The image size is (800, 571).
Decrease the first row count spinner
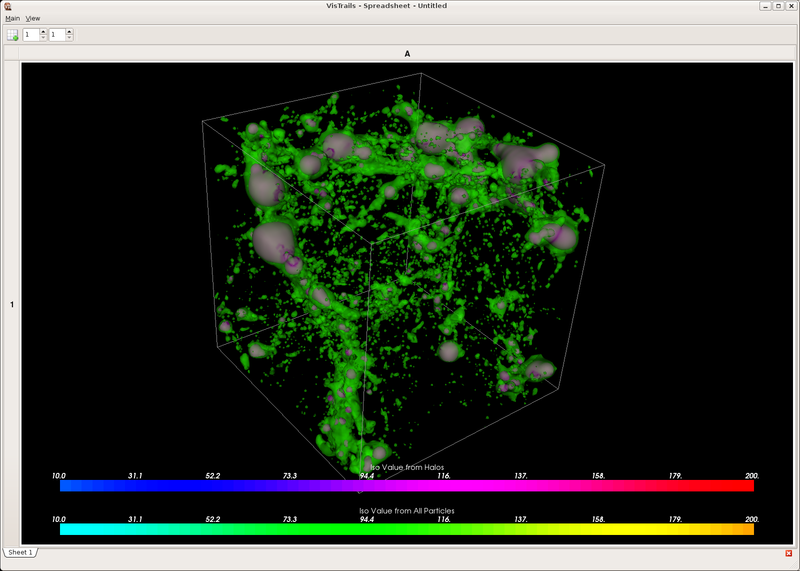coord(43,38)
